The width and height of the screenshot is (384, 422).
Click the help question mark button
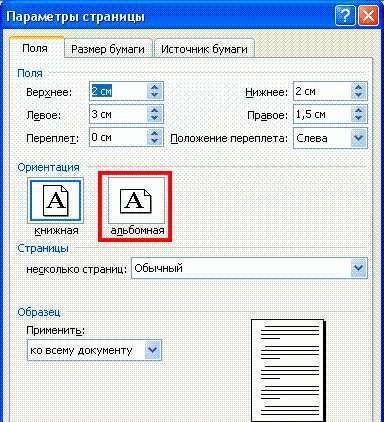click(345, 16)
